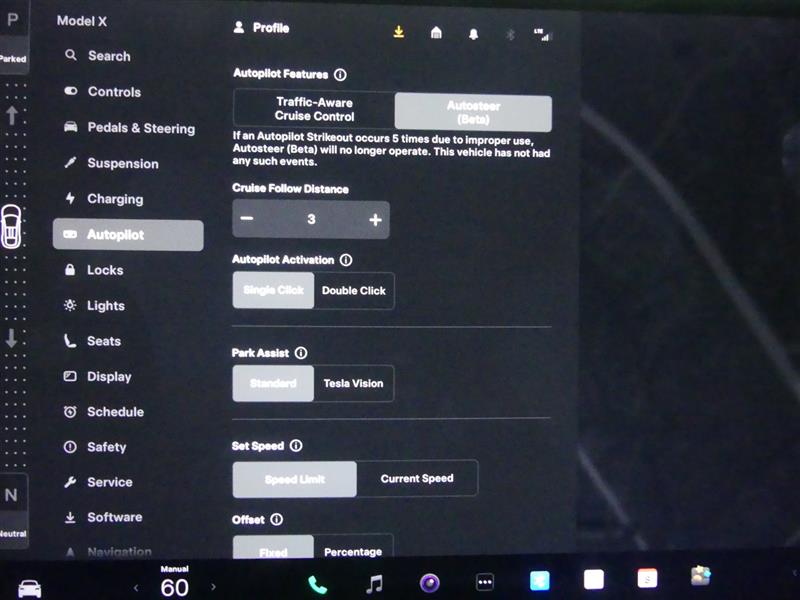The height and width of the screenshot is (600, 800).
Task: Open Seats settings
Action: click(x=93, y=341)
